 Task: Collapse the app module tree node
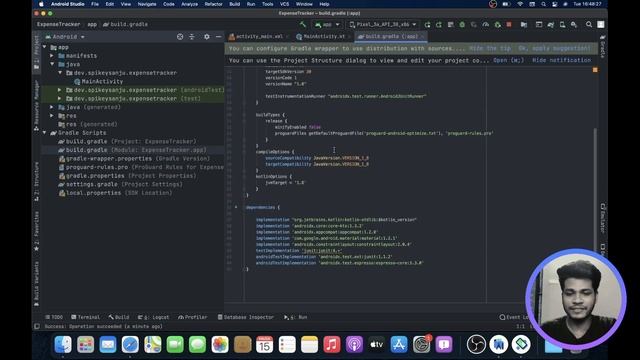pyautogui.click(x=44, y=47)
